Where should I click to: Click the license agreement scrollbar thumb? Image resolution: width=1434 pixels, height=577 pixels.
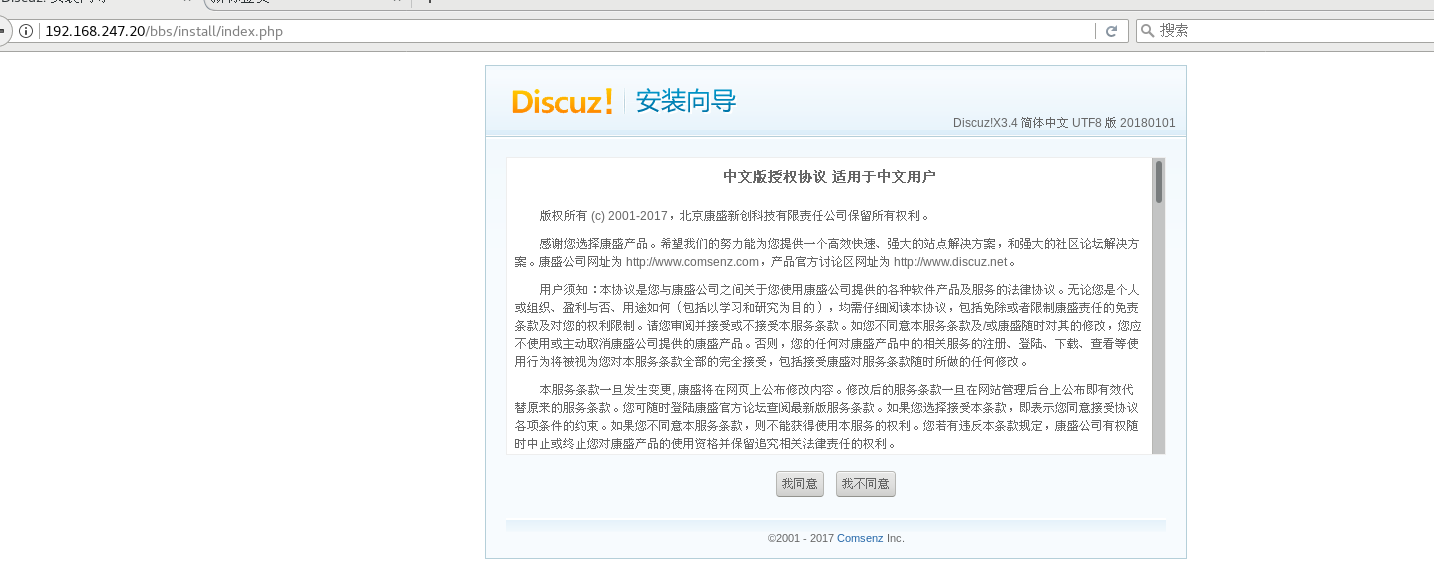pyautogui.click(x=1158, y=182)
